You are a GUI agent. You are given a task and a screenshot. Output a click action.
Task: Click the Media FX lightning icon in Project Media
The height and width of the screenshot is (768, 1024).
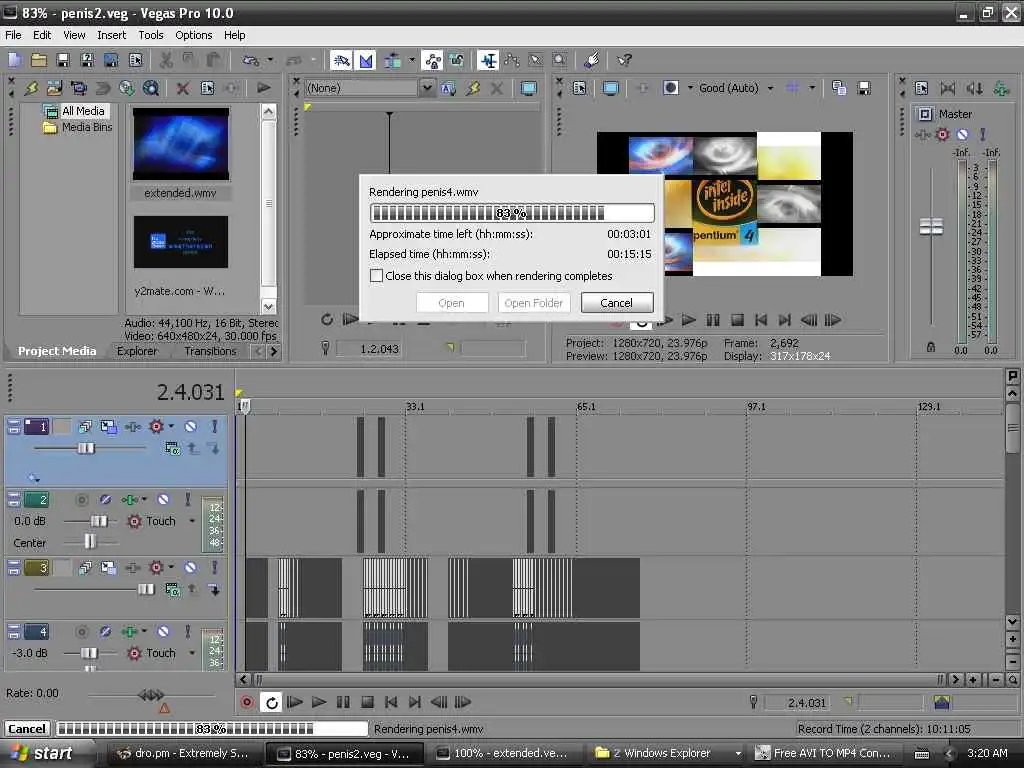pyautogui.click(x=31, y=88)
